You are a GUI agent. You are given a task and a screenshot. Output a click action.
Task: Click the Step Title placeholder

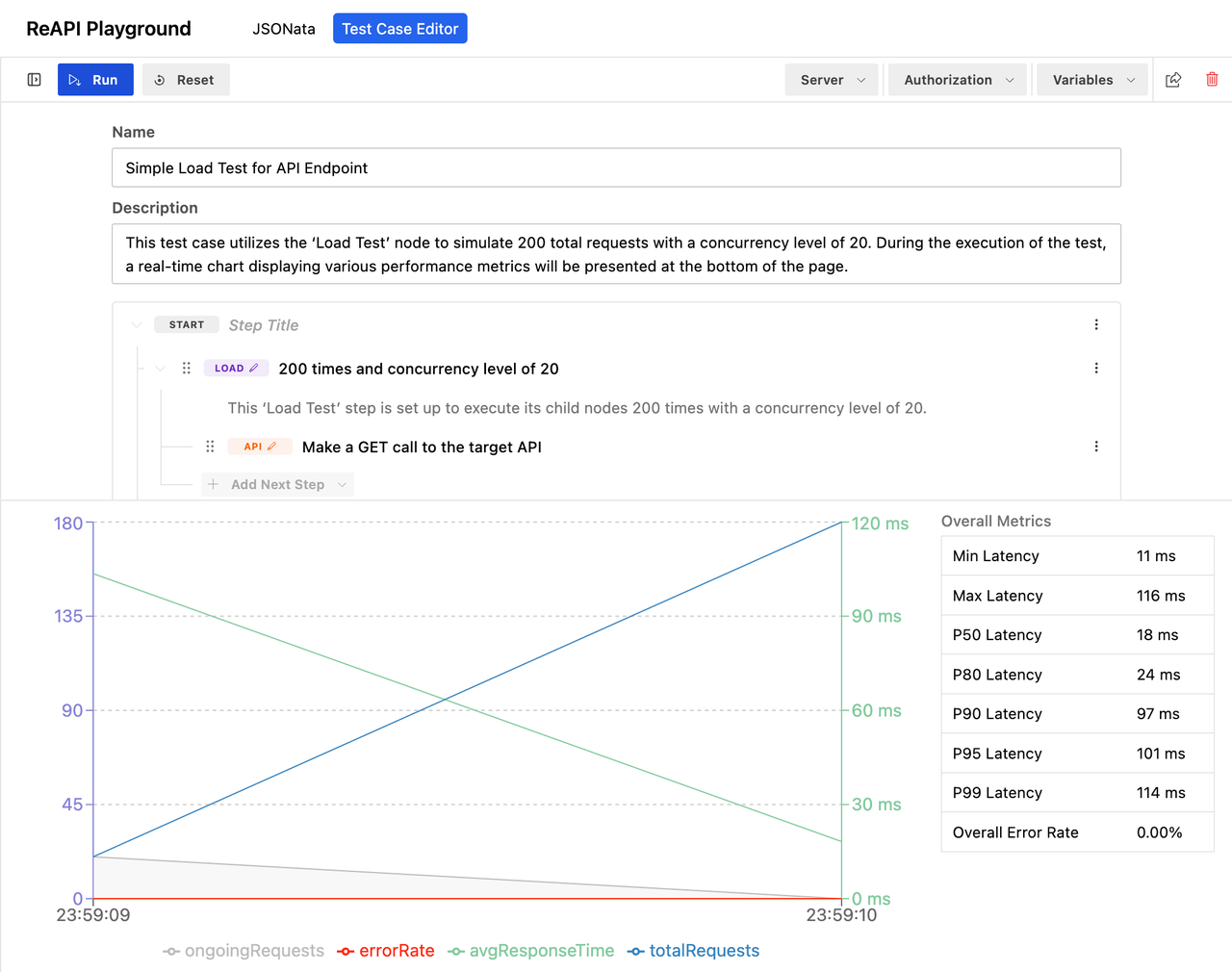point(264,325)
